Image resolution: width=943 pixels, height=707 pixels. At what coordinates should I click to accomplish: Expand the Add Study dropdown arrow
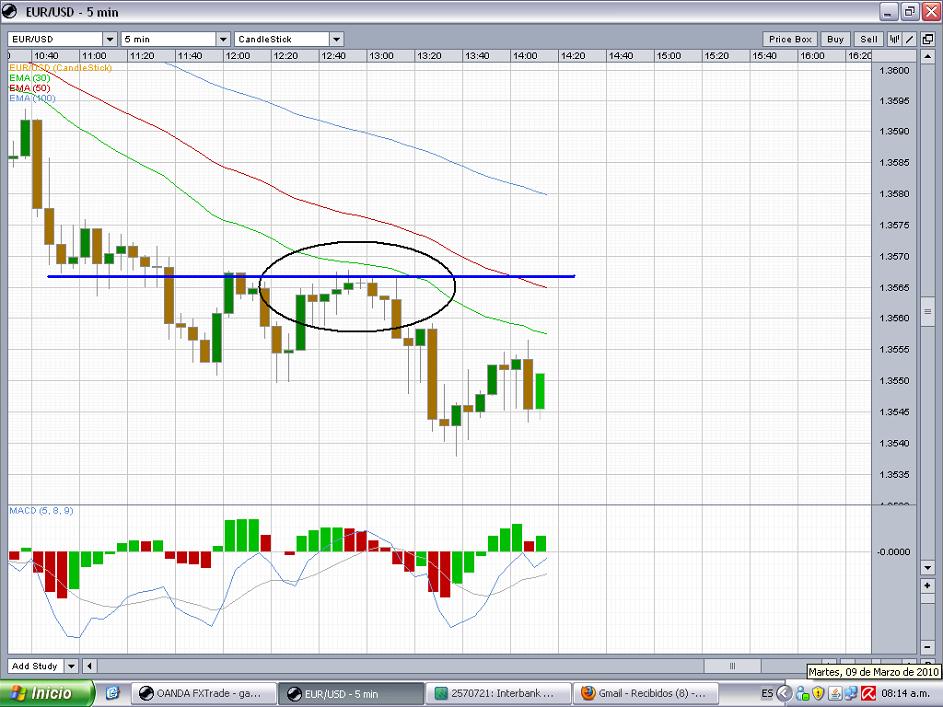click(x=72, y=666)
